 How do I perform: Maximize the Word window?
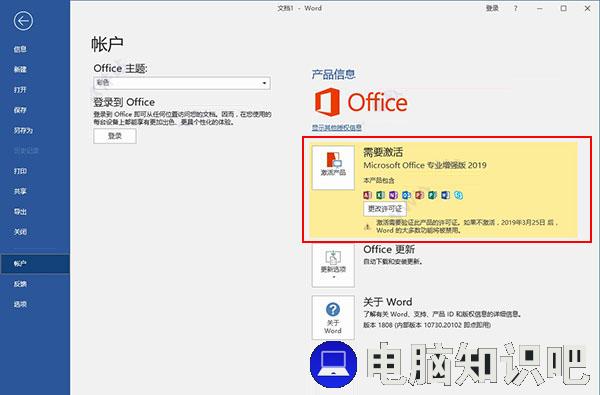(x=563, y=8)
